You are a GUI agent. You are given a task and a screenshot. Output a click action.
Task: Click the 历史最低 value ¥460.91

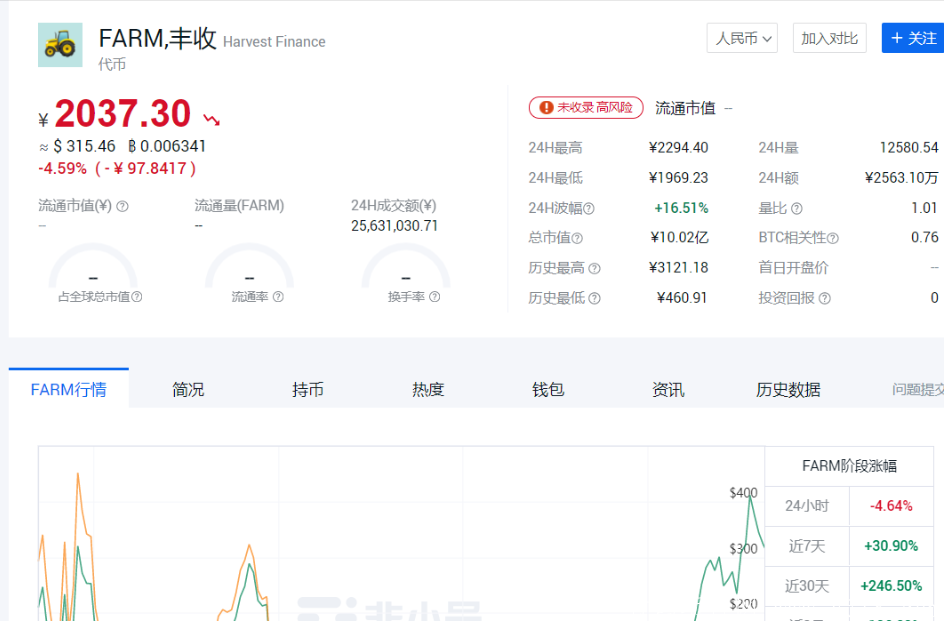(682, 298)
